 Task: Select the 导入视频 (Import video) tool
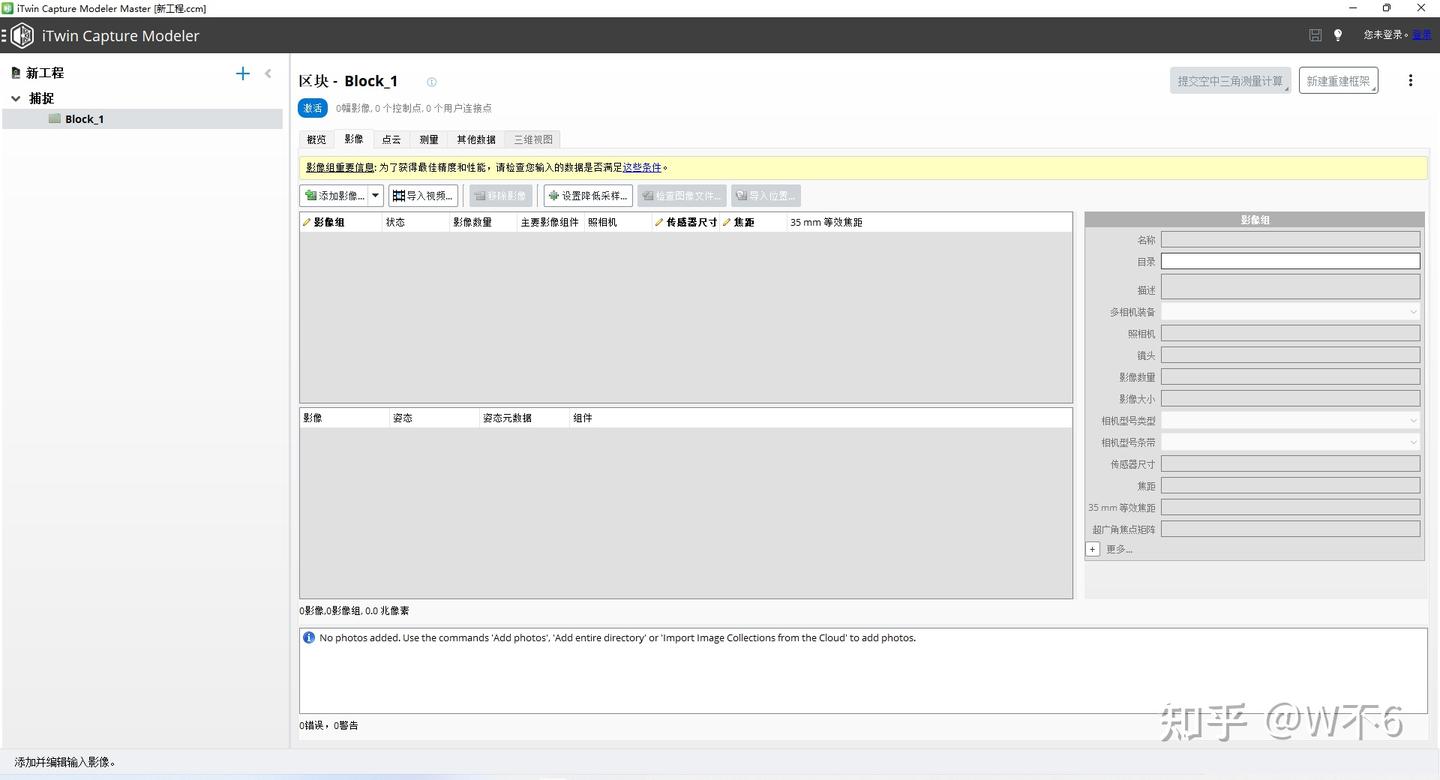pos(422,195)
